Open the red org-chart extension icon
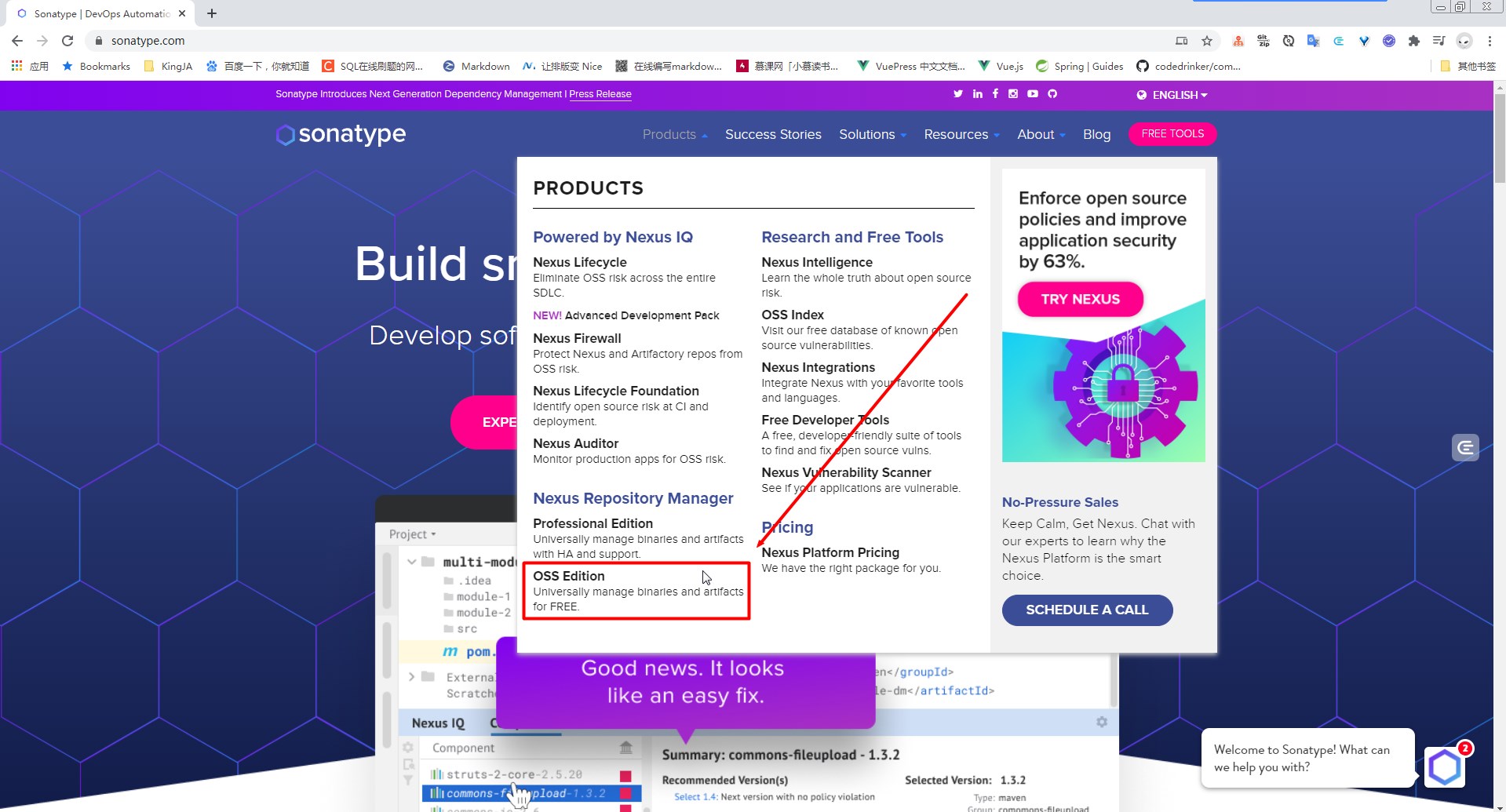 click(1238, 41)
